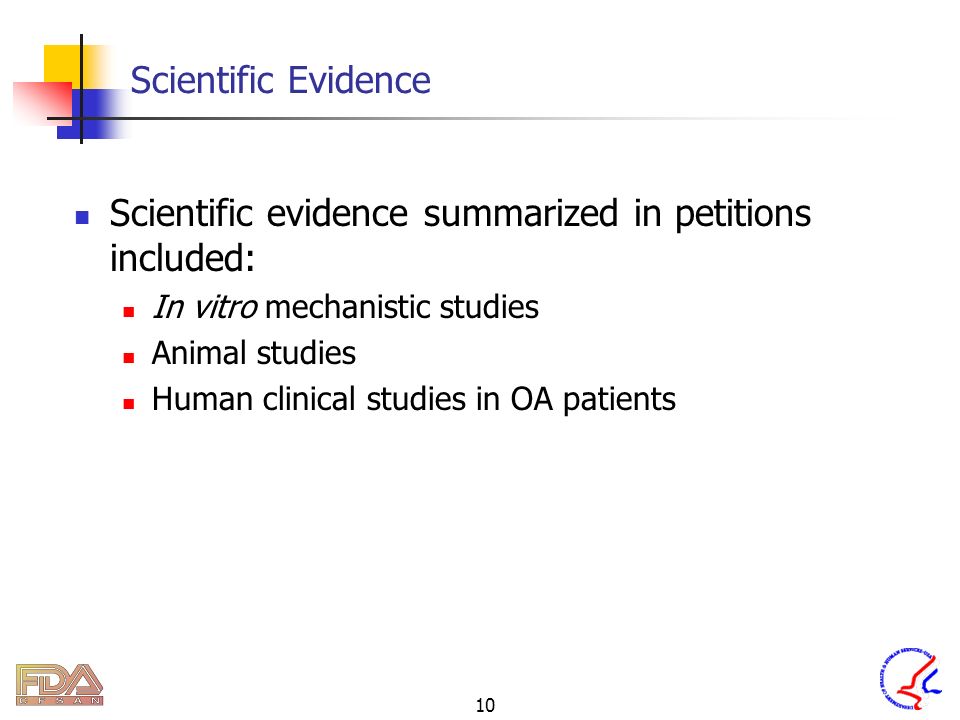Click the red bullet beside Animal studies
This screenshot has width=960, height=720.
[129, 358]
